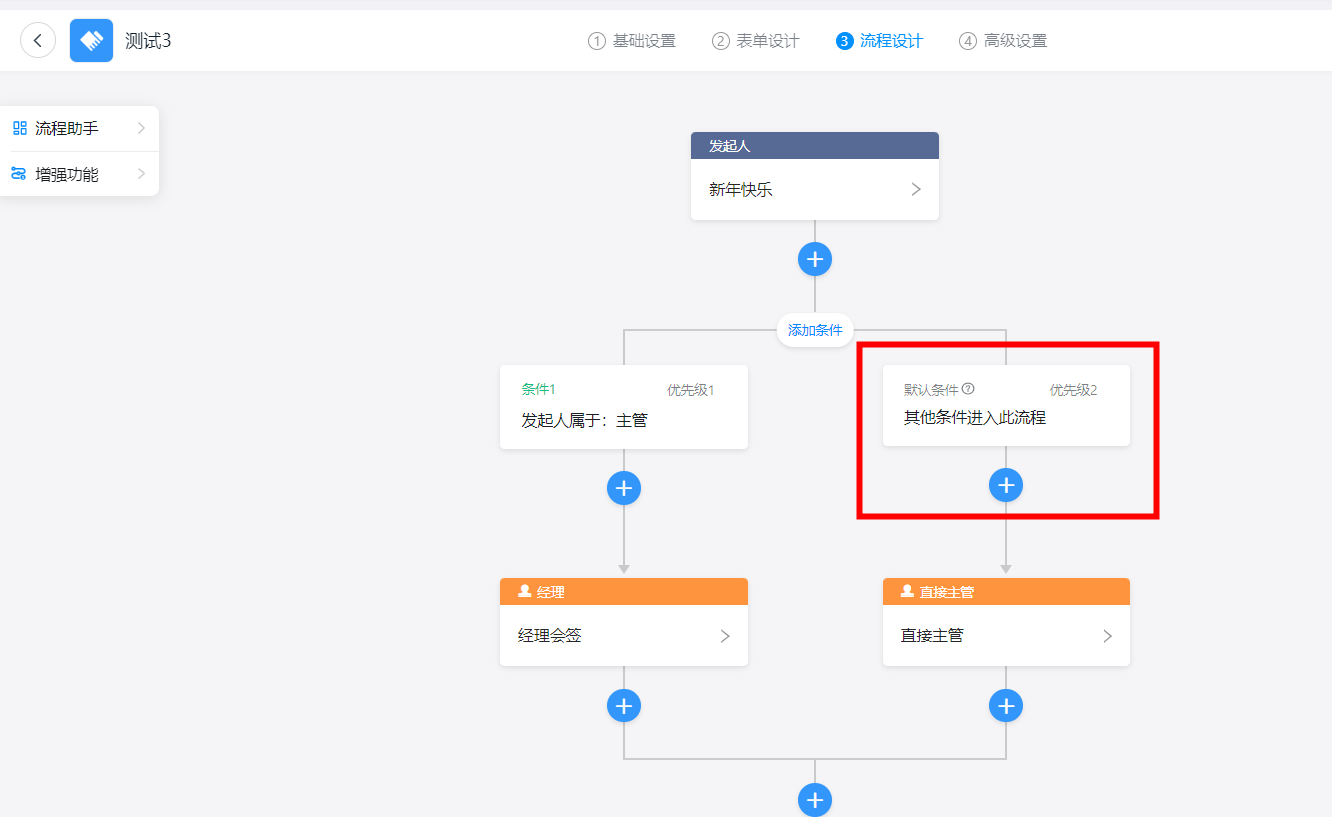Open 经理会签 node settings chevron
The width and height of the screenshot is (1332, 817).
coord(725,636)
